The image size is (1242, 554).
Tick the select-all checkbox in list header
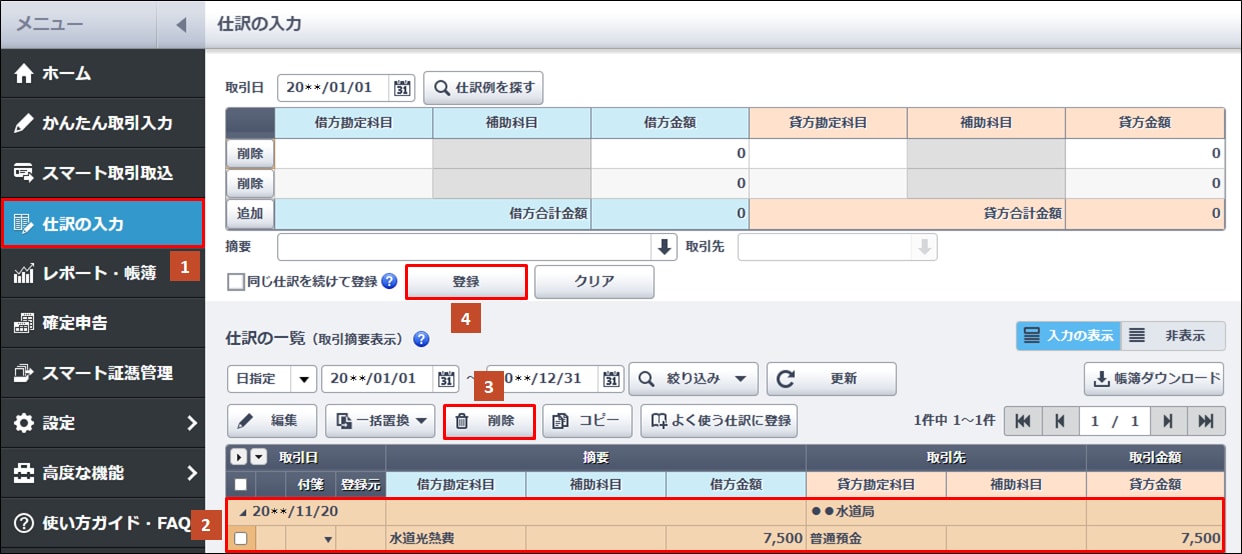[240, 484]
